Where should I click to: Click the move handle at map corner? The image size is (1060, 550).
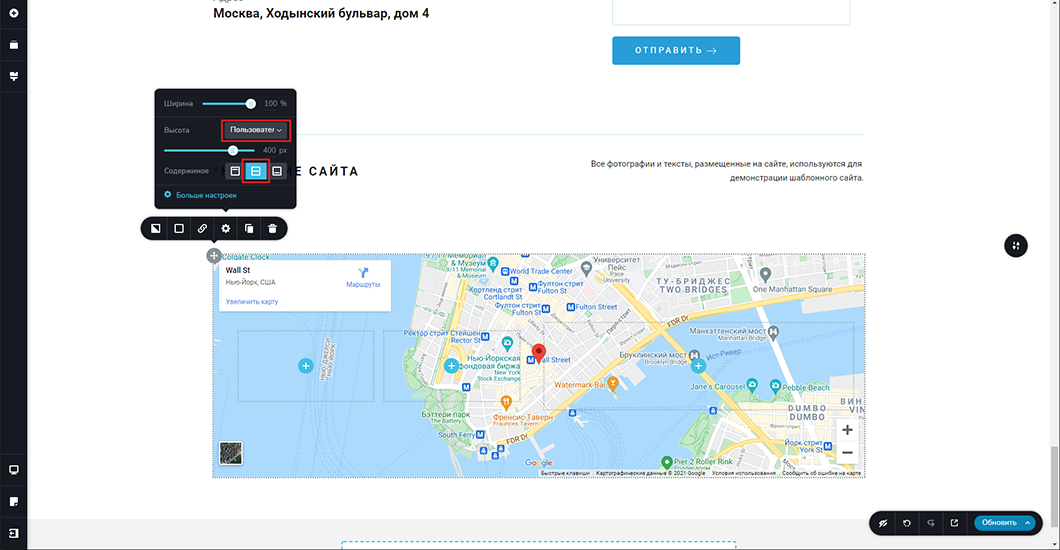[214, 255]
